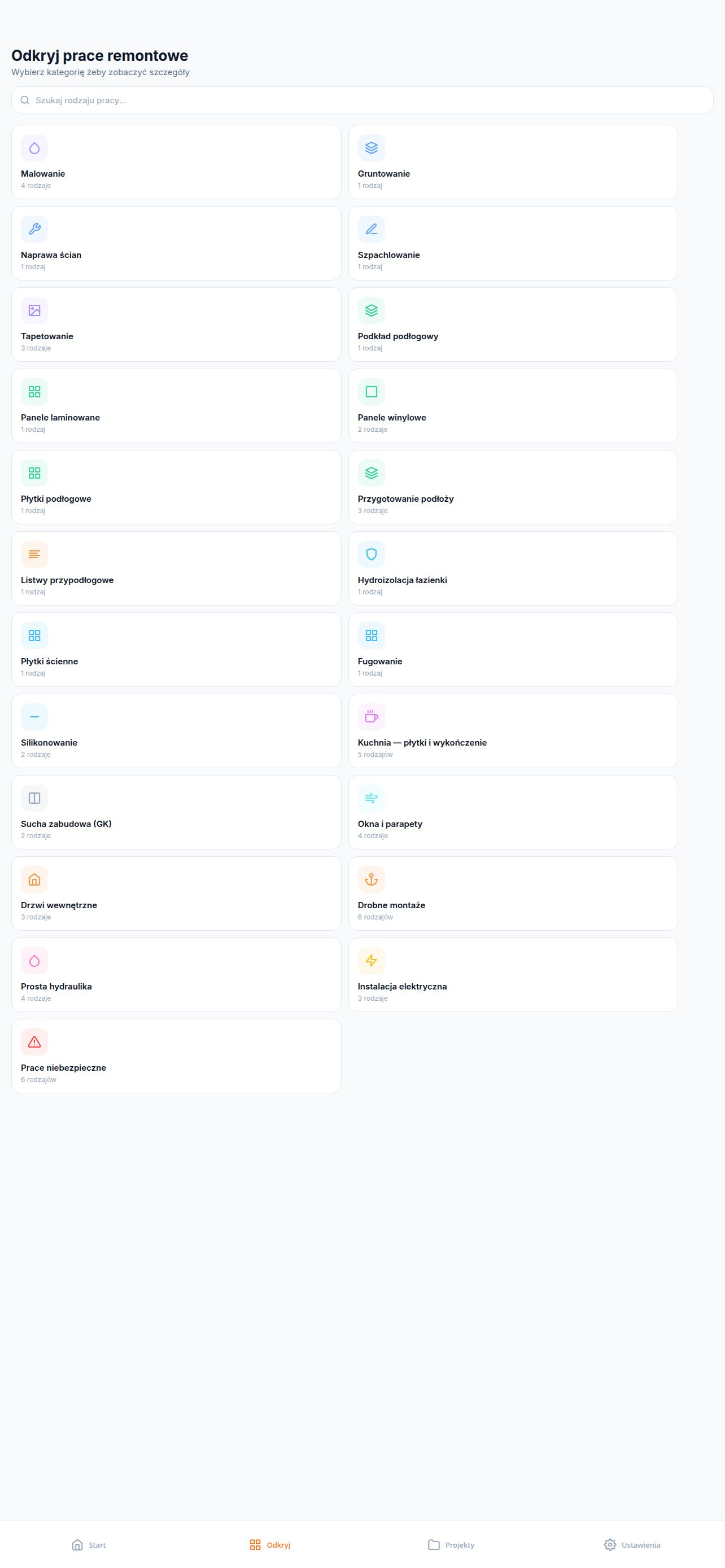Click the Naprawa ścian wrench icon
Screen dimensions: 725x1568
point(34,229)
